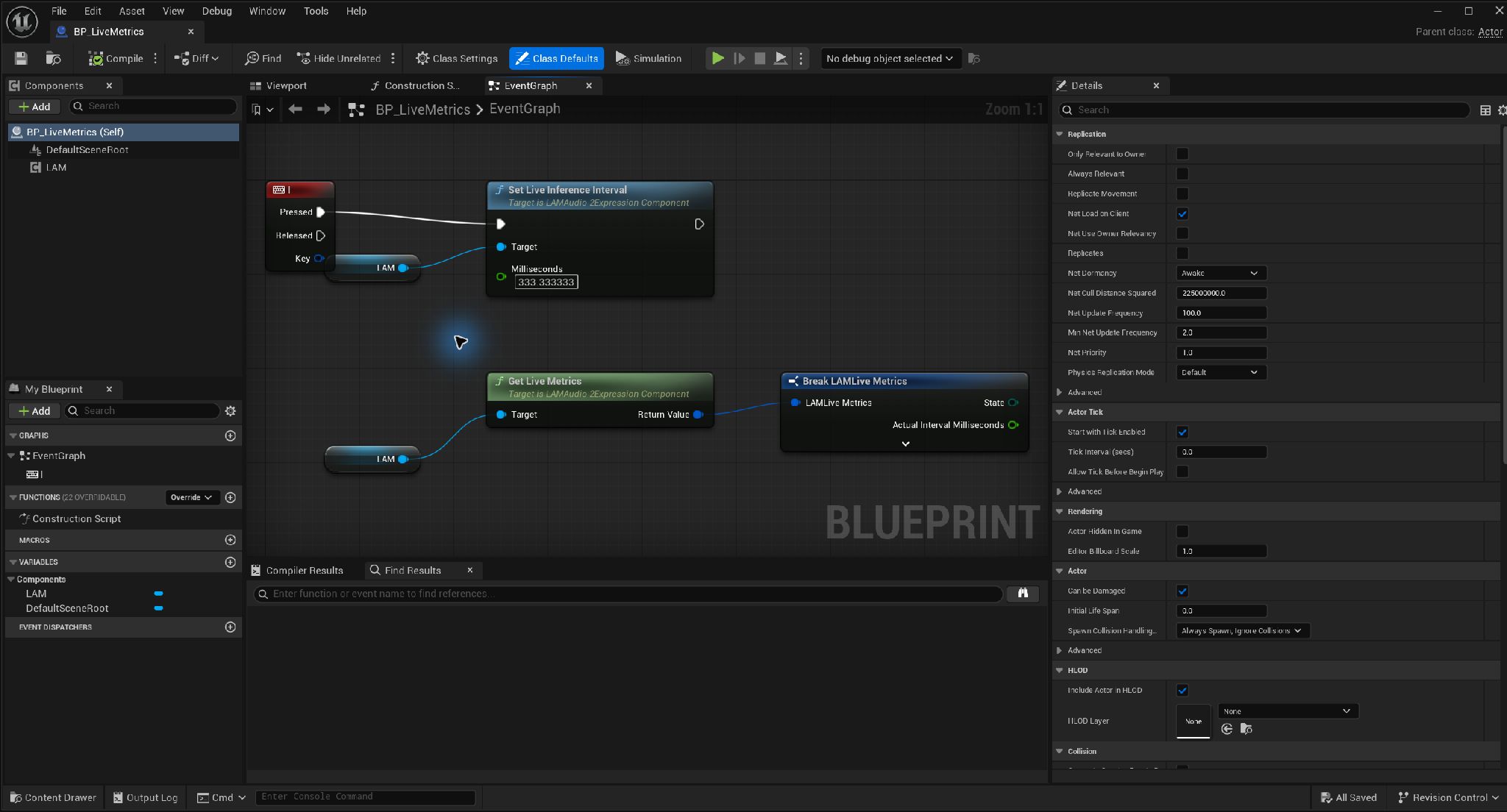Open the Details property matrix grid icon
This screenshot has height=812, width=1507.
click(1485, 110)
